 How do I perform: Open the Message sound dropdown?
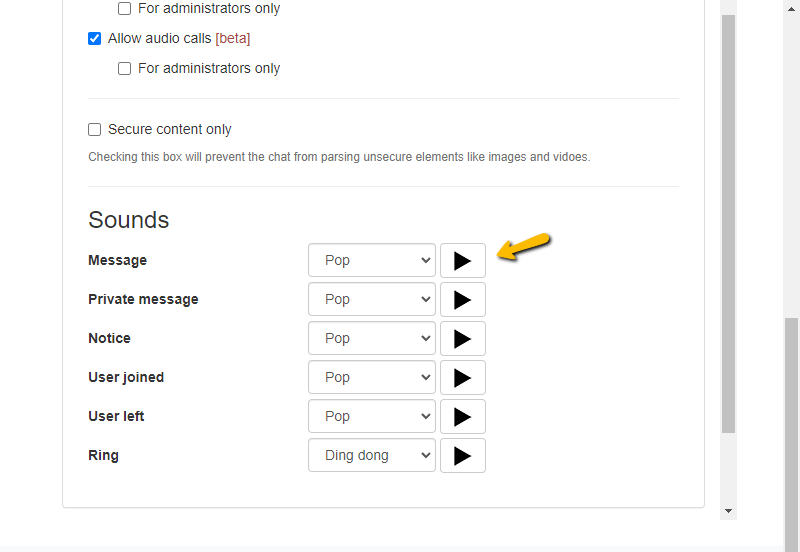pyautogui.click(x=371, y=260)
